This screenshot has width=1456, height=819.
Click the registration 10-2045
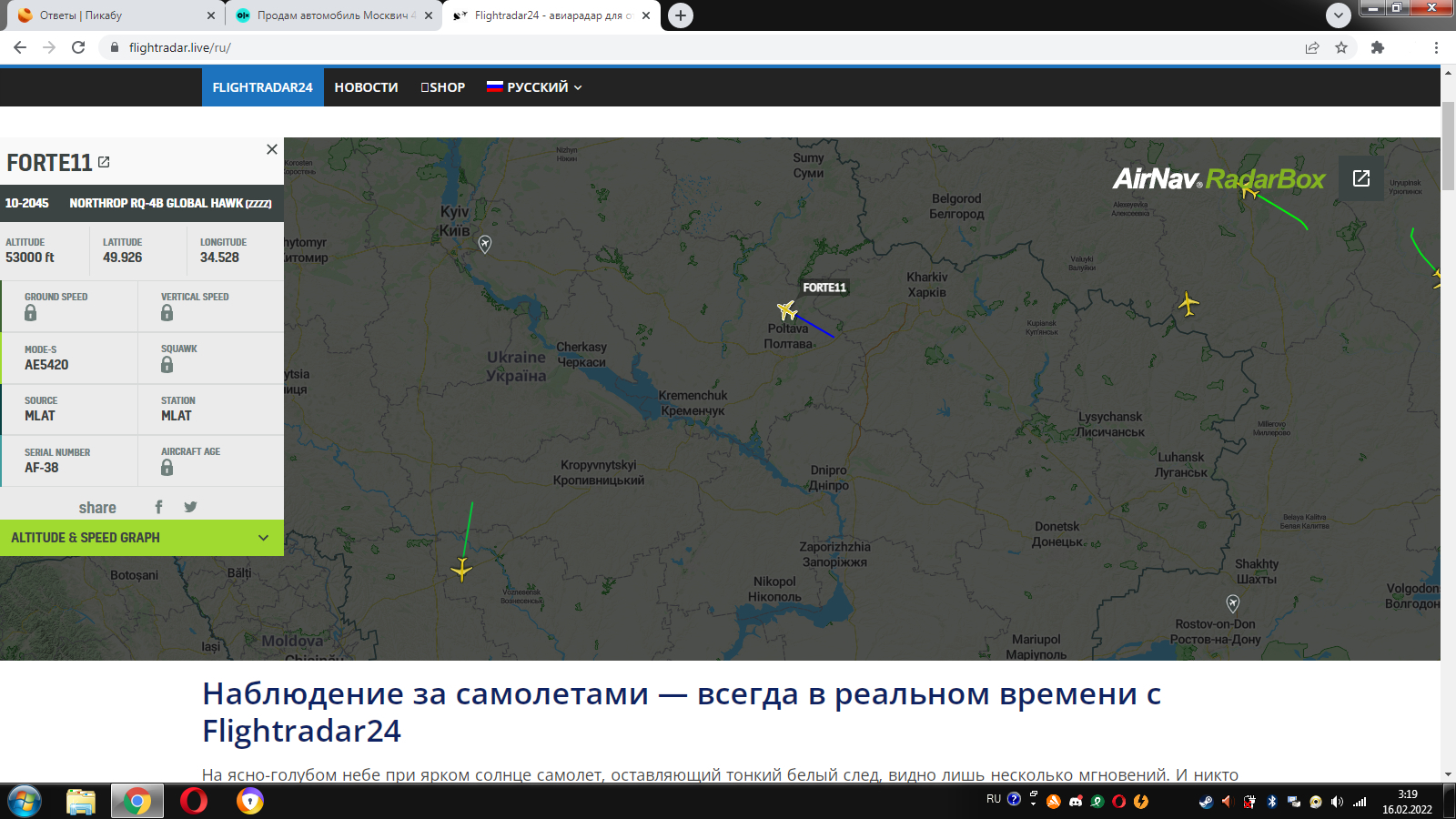coord(27,203)
